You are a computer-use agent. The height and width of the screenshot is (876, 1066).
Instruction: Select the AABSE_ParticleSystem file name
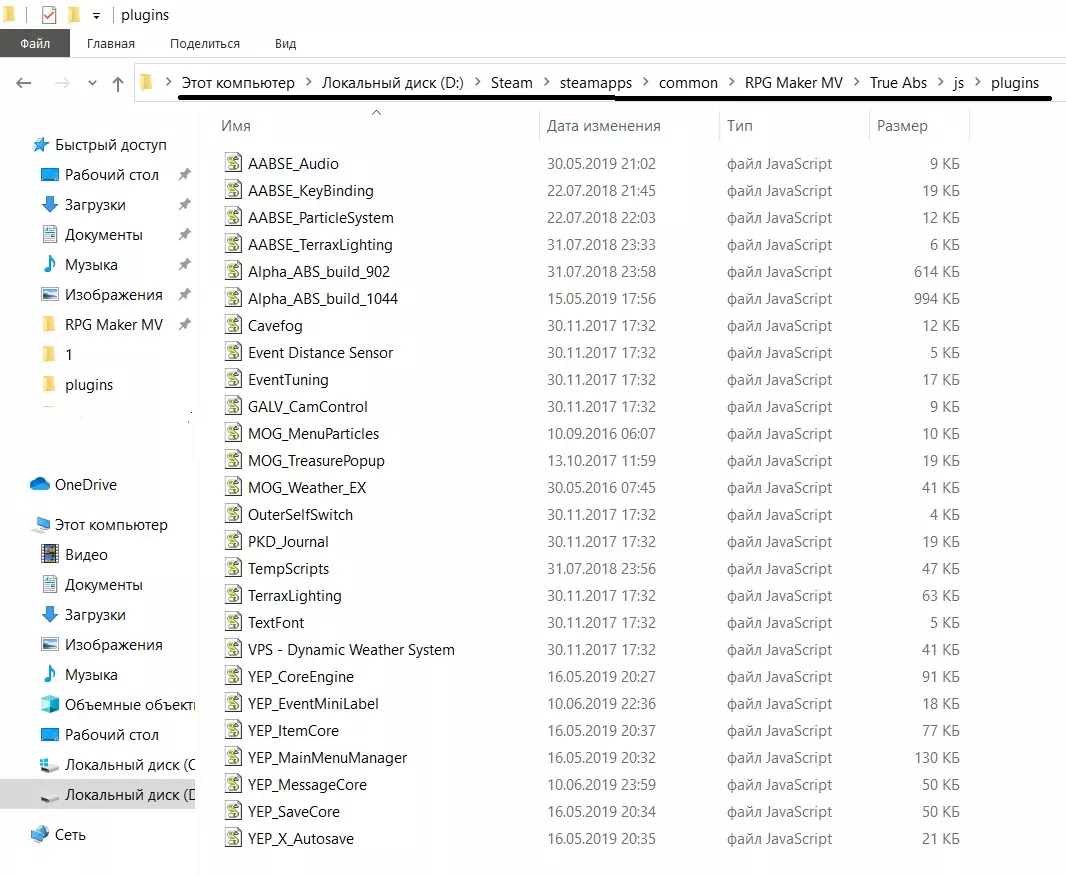[321, 217]
